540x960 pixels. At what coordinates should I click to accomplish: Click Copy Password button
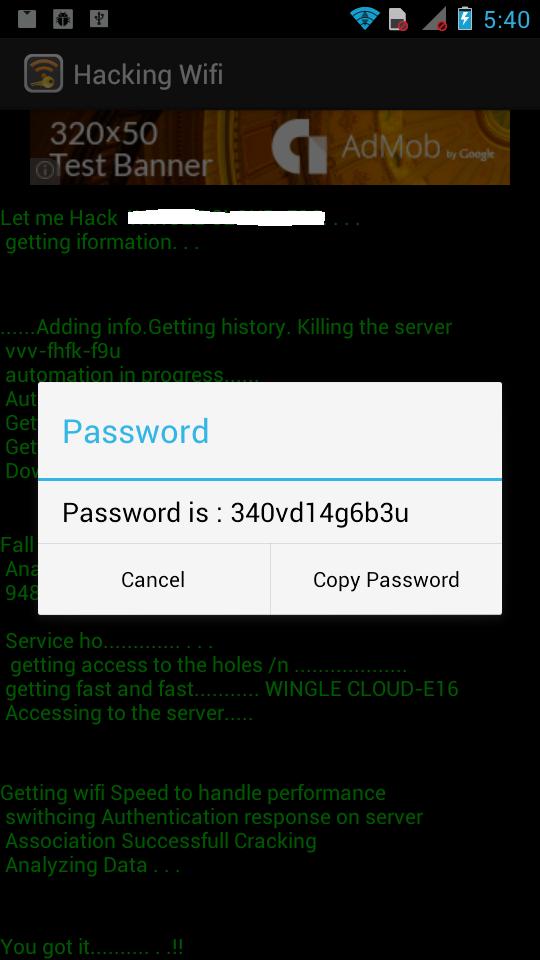click(x=386, y=579)
